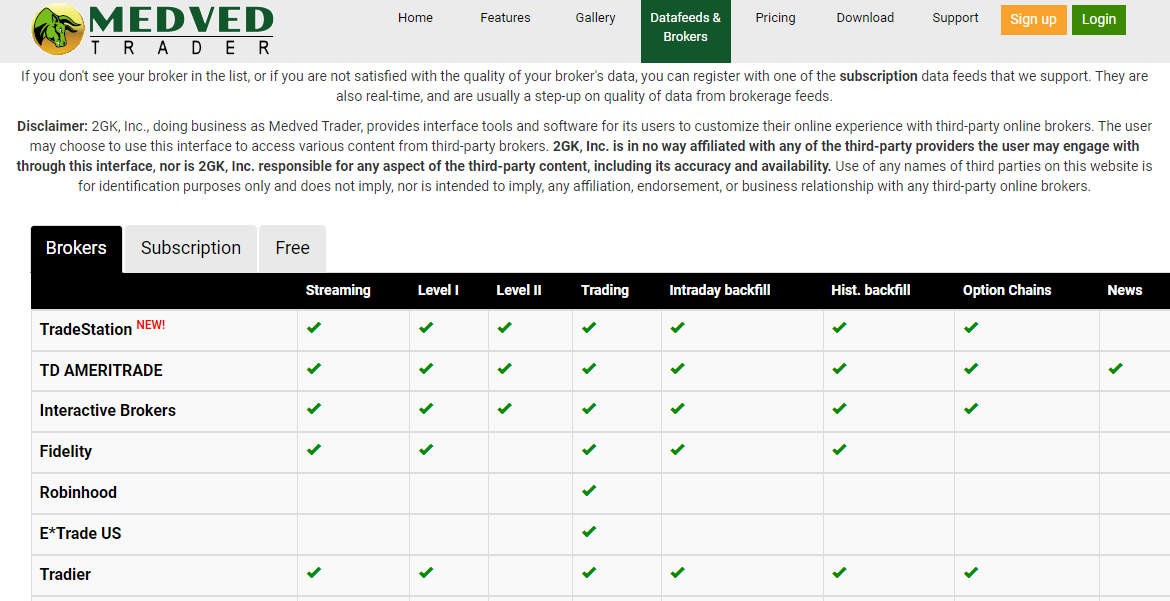This screenshot has width=1170, height=601.
Task: Click Robinhood Trading checkmark
Action: coord(589,491)
